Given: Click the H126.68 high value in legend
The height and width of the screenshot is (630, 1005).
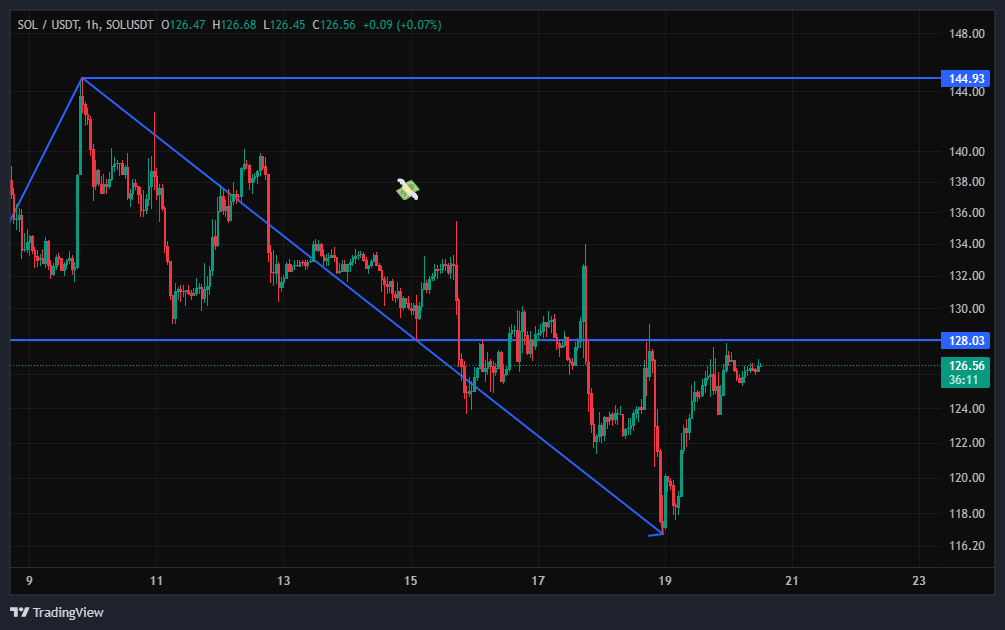Looking at the screenshot, I should [x=234, y=24].
